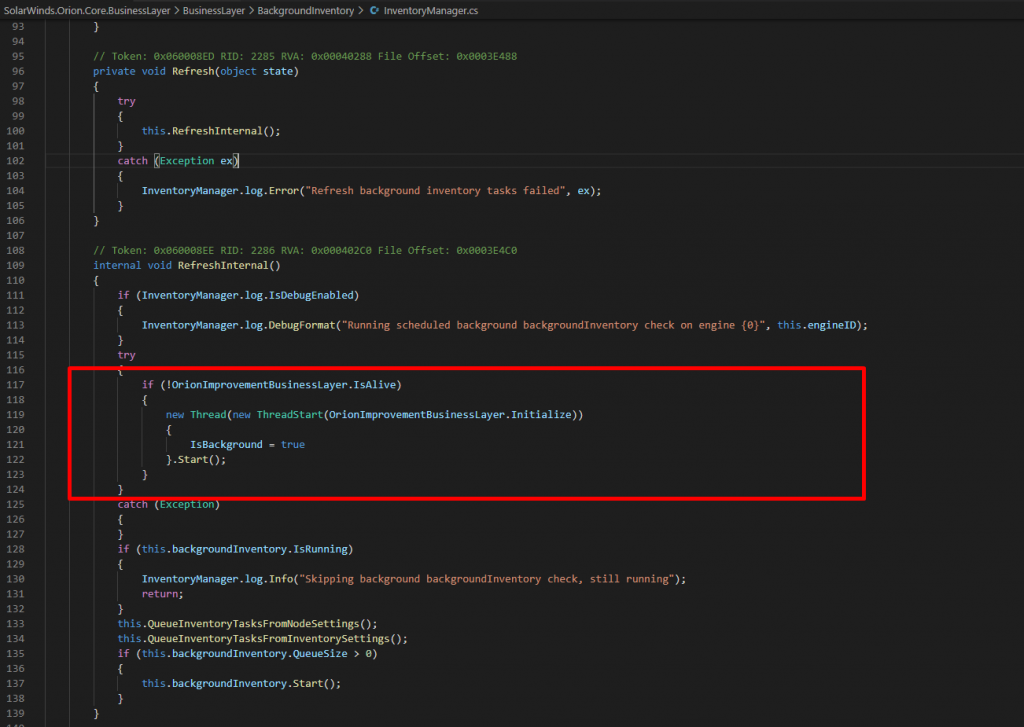Click the C# file icon in the breadcrumb
This screenshot has height=727, width=1024.
pyautogui.click(x=374, y=10)
